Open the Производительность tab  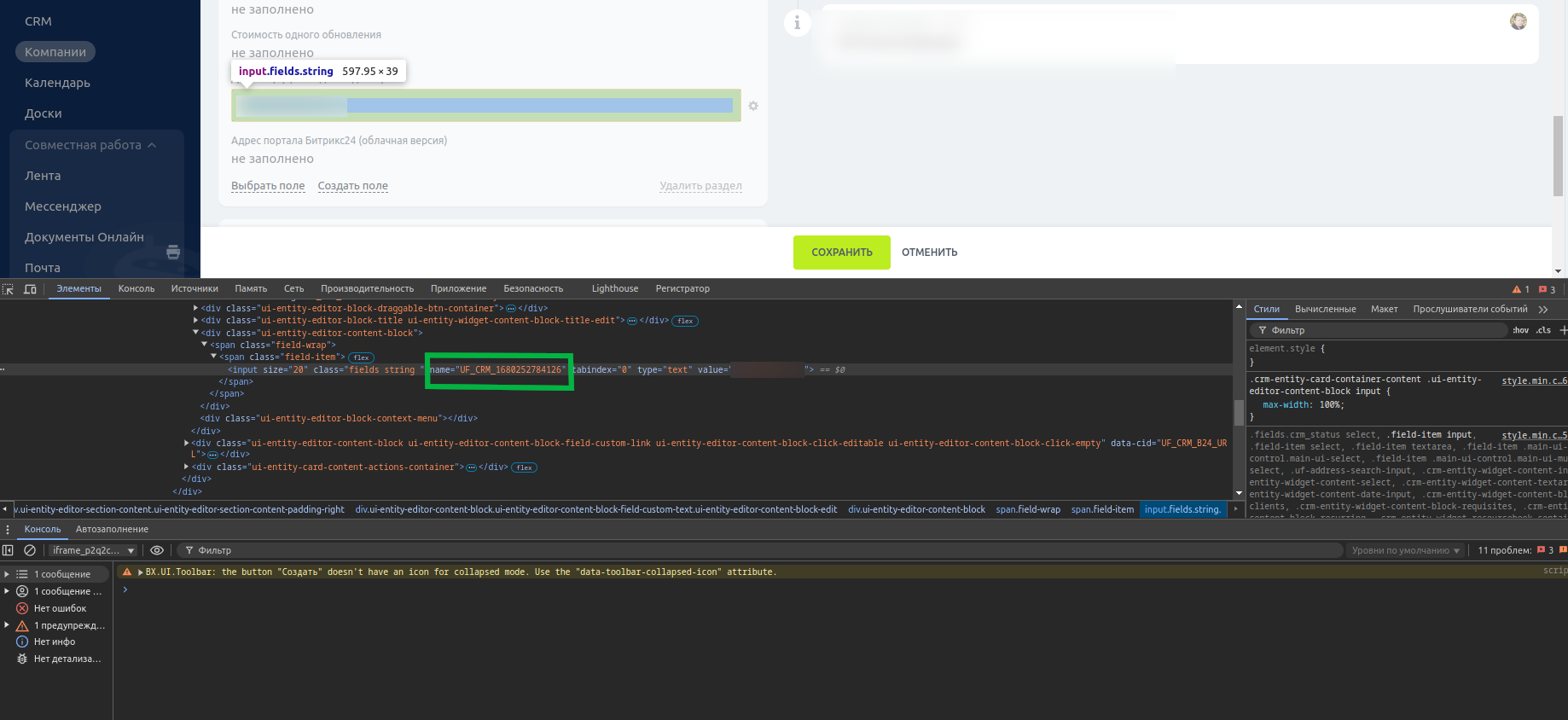pos(367,289)
